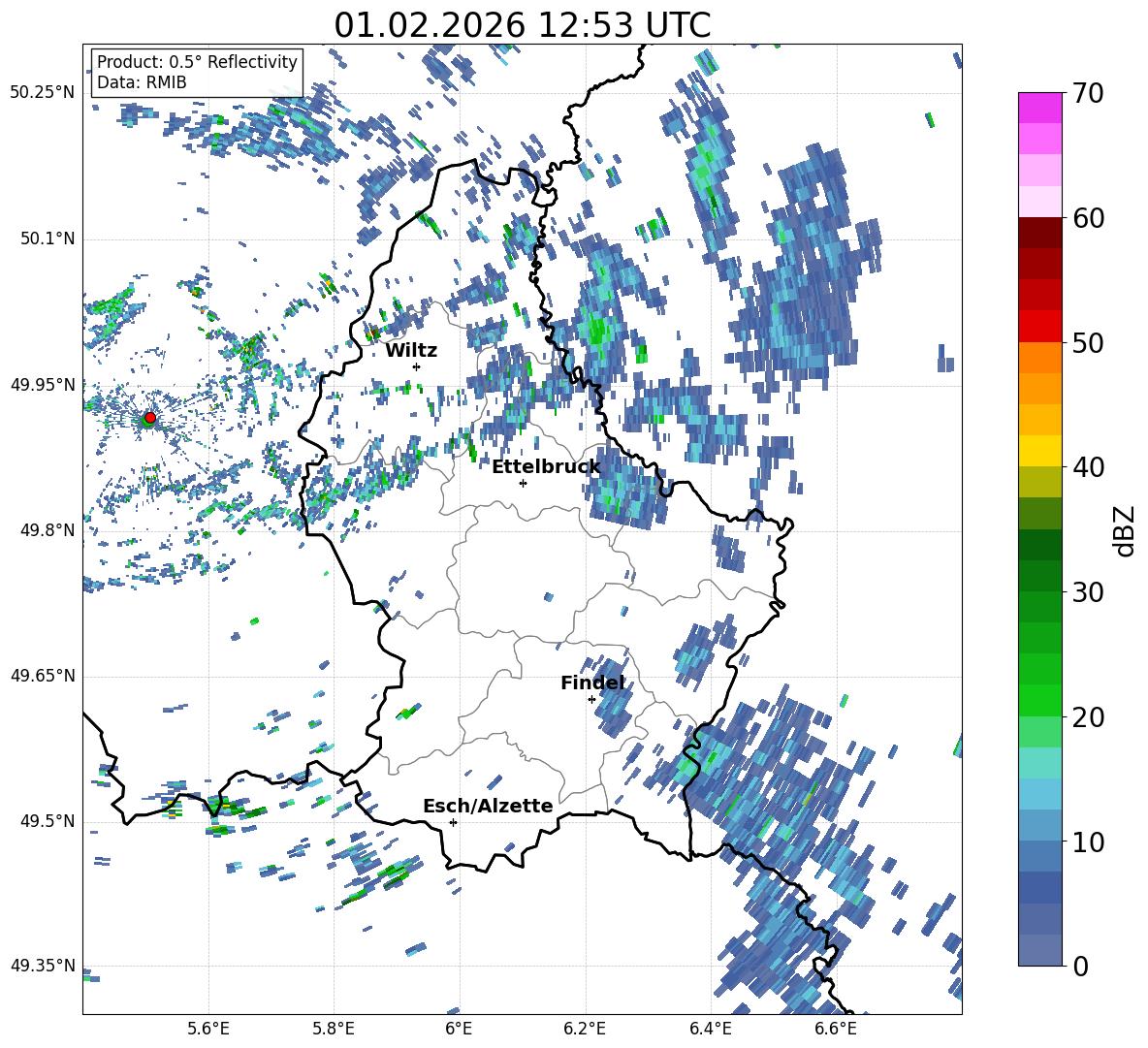Click the 49.95°N latitude label

pos(43,384)
